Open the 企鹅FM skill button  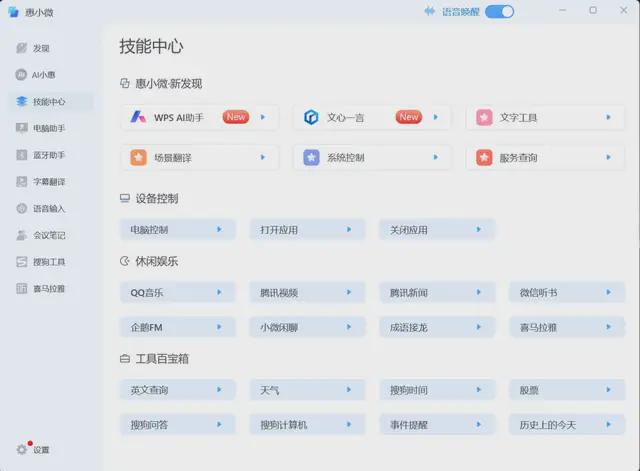[x=178, y=327]
